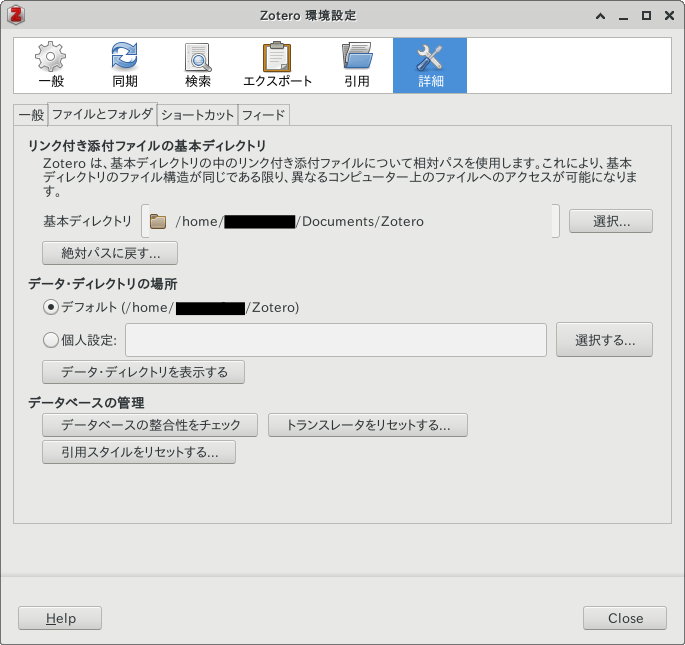Viewport: 685px width, 645px height.
Task: Click 選択する... to pick data directory
Action: [605, 340]
